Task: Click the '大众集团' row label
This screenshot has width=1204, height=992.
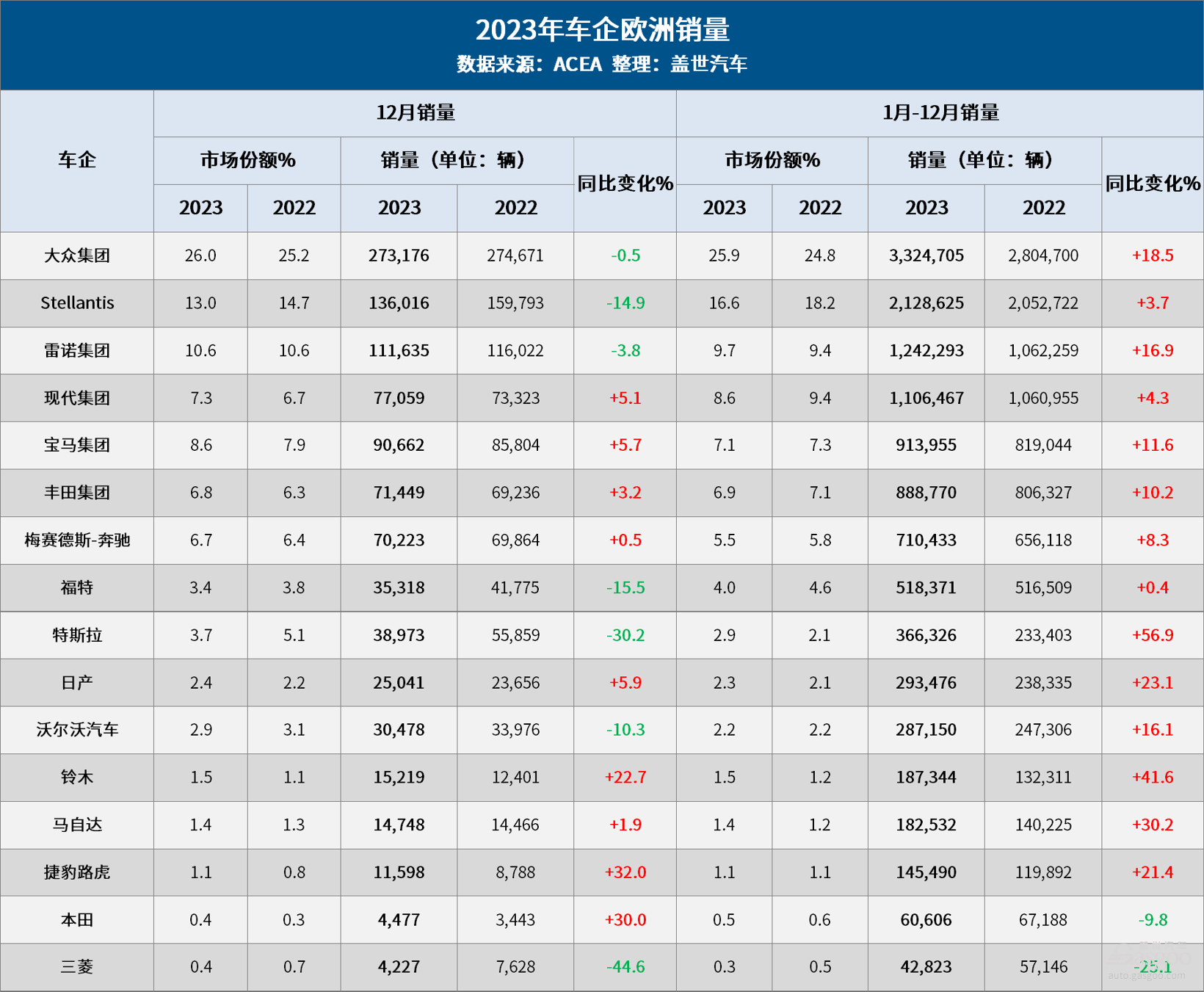Action: pyautogui.click(x=77, y=256)
